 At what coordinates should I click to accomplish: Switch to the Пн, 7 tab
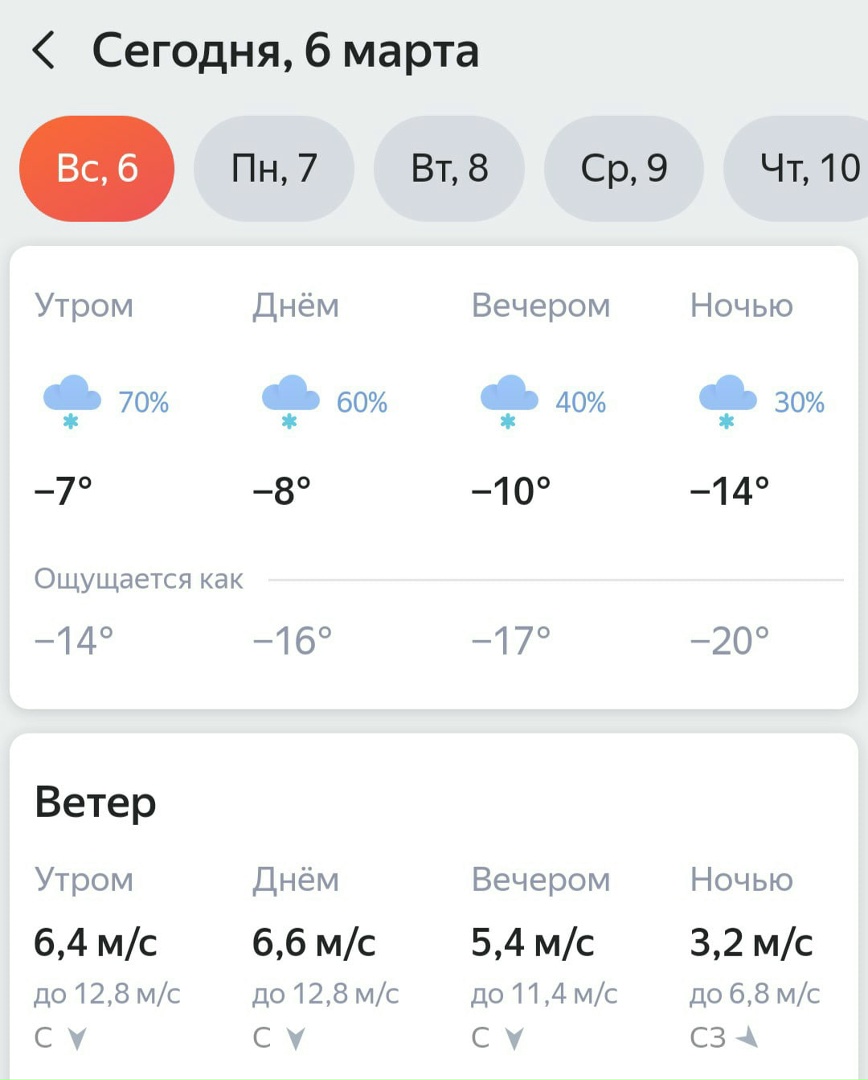pyautogui.click(x=274, y=169)
